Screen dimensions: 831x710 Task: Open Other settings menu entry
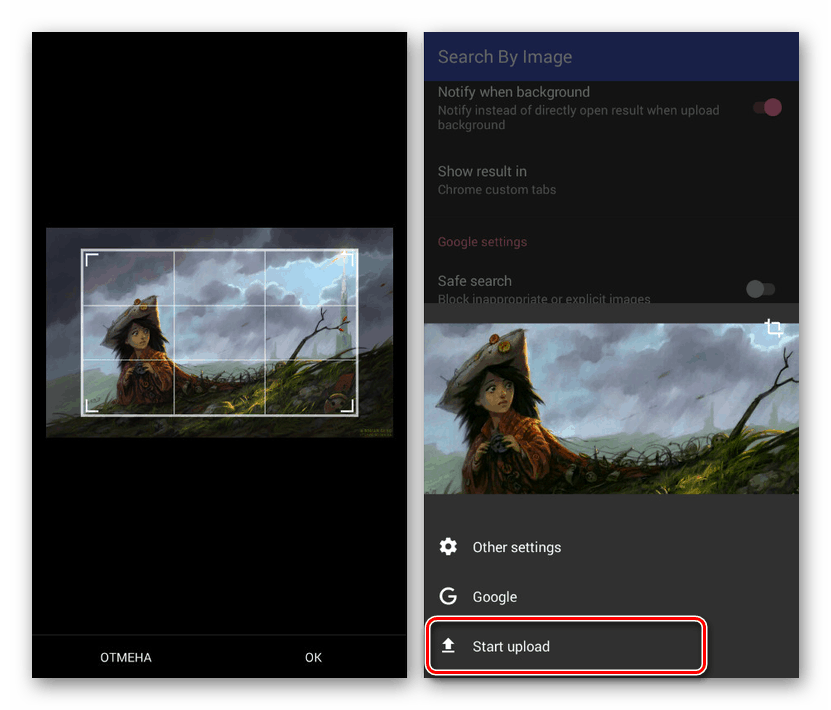[611, 547]
